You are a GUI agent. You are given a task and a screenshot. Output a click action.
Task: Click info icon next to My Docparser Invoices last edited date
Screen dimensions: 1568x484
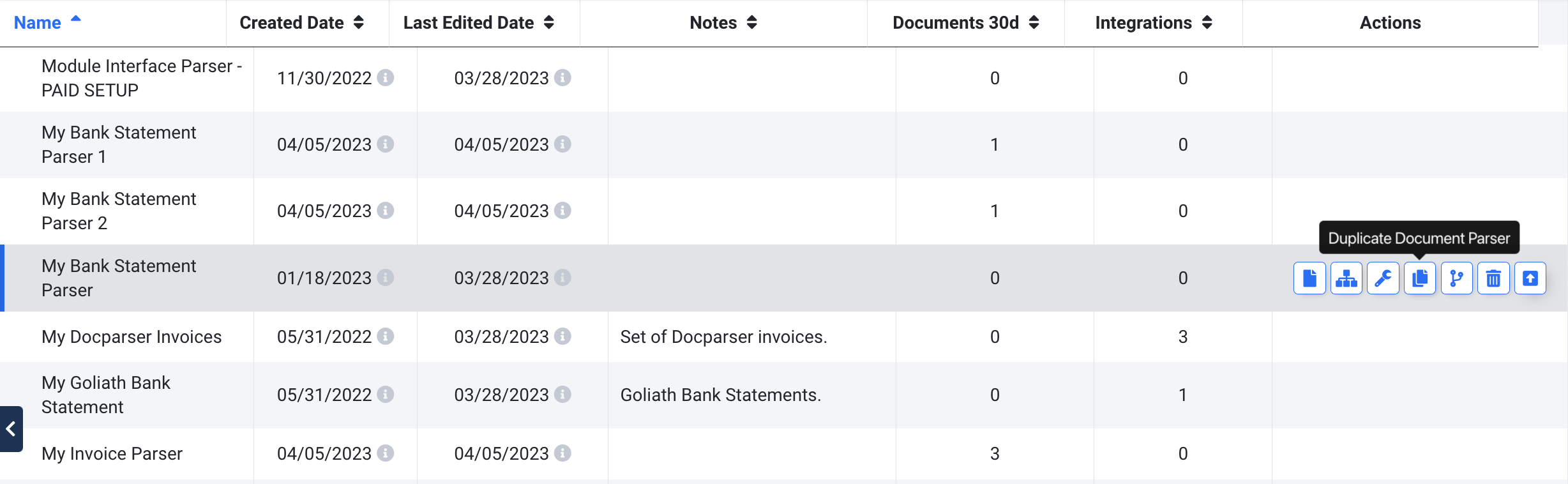point(562,337)
